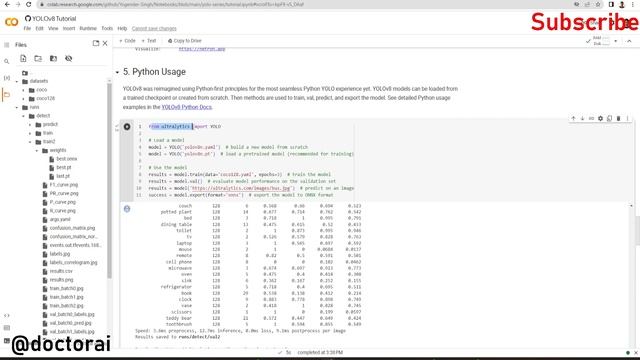640x360 pixels.
Task: Open the YOLOv8 Python Docs link
Action: [x=187, y=107]
